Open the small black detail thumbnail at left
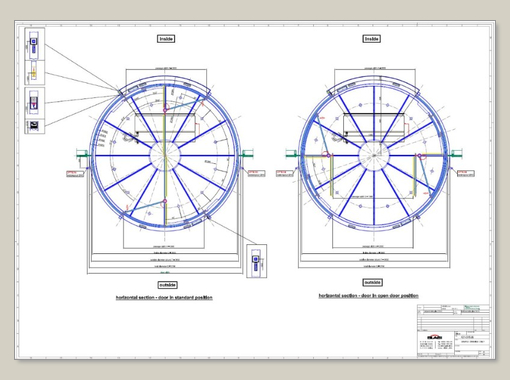The height and width of the screenshot is (380, 510). 35,126
